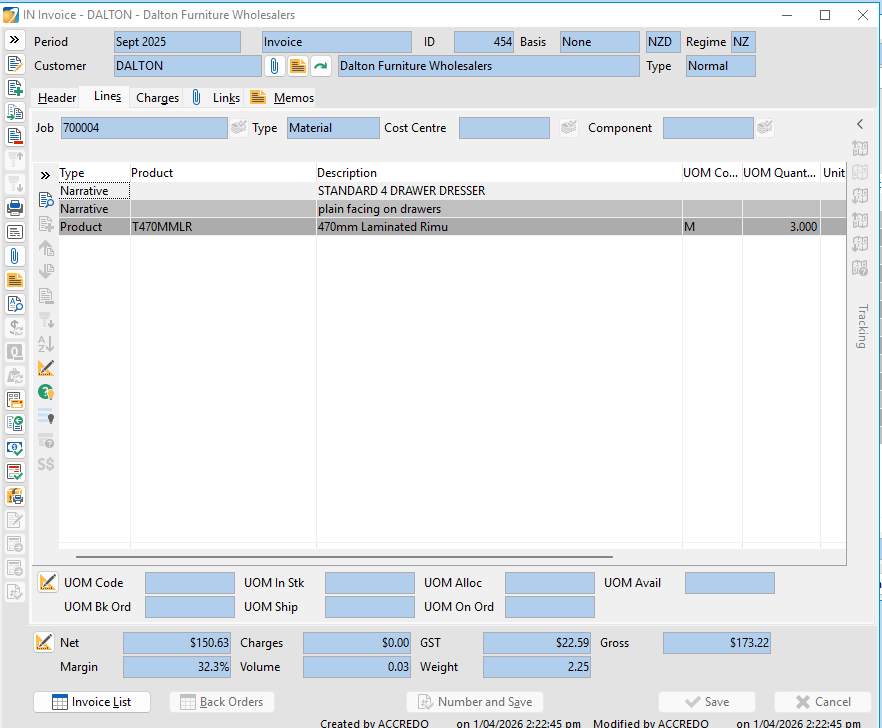882x728 pixels.
Task: Open the document type dropdown showing Invoice
Action: [x=336, y=42]
